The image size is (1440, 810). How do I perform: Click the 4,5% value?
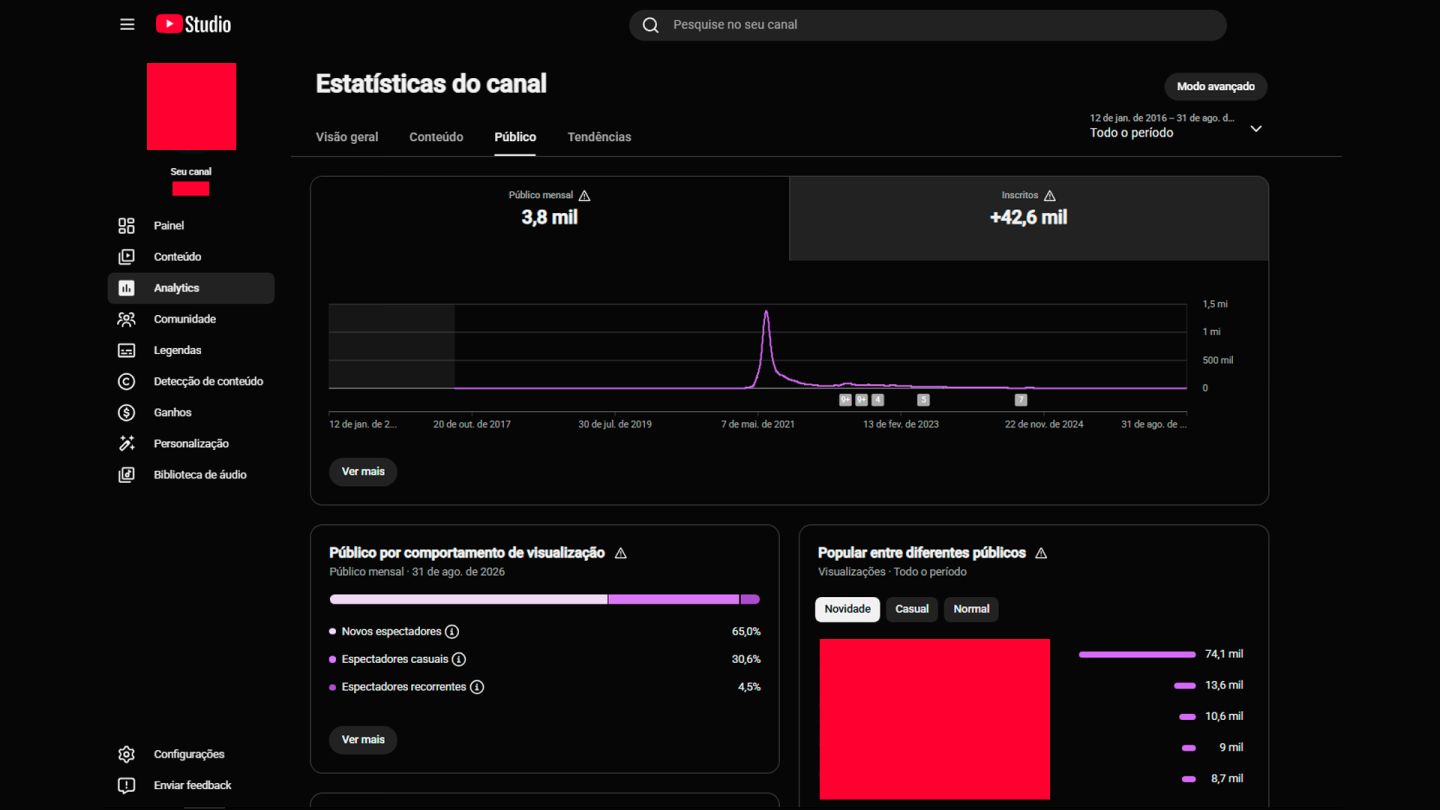click(749, 687)
